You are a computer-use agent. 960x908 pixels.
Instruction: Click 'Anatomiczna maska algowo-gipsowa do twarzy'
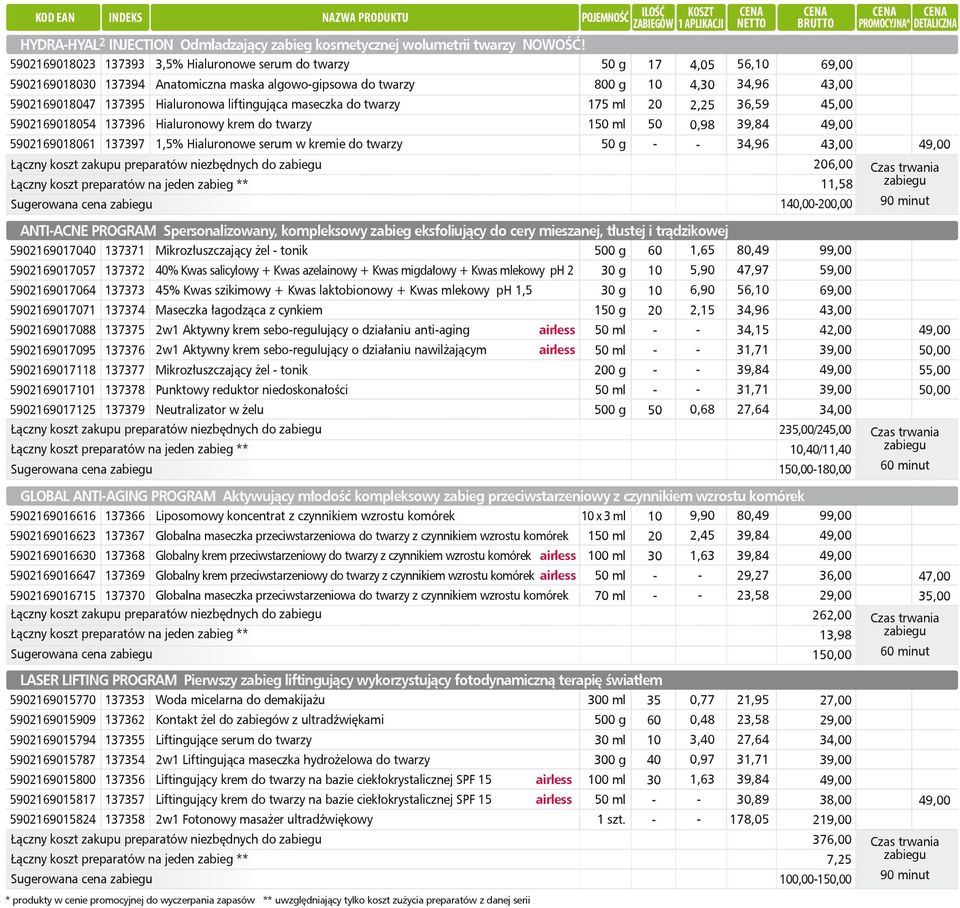285,84
